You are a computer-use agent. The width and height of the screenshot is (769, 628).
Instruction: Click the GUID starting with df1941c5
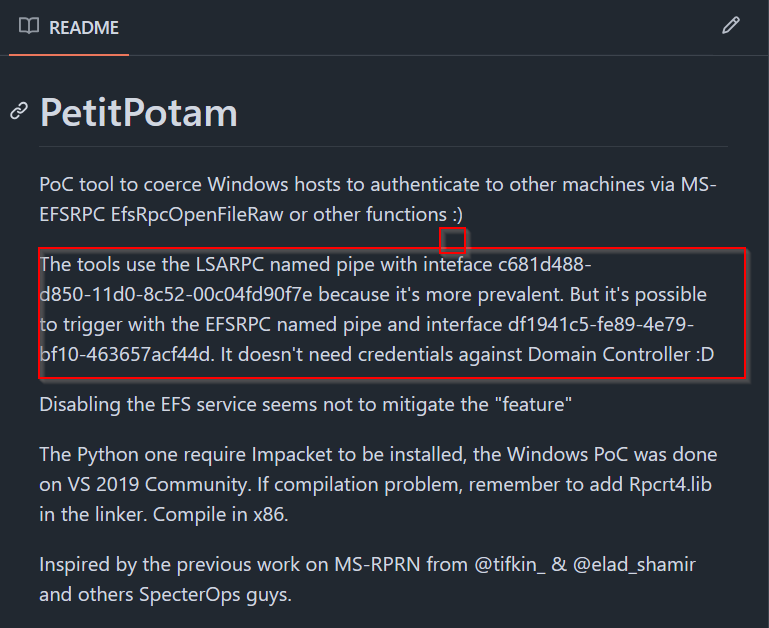(367, 340)
